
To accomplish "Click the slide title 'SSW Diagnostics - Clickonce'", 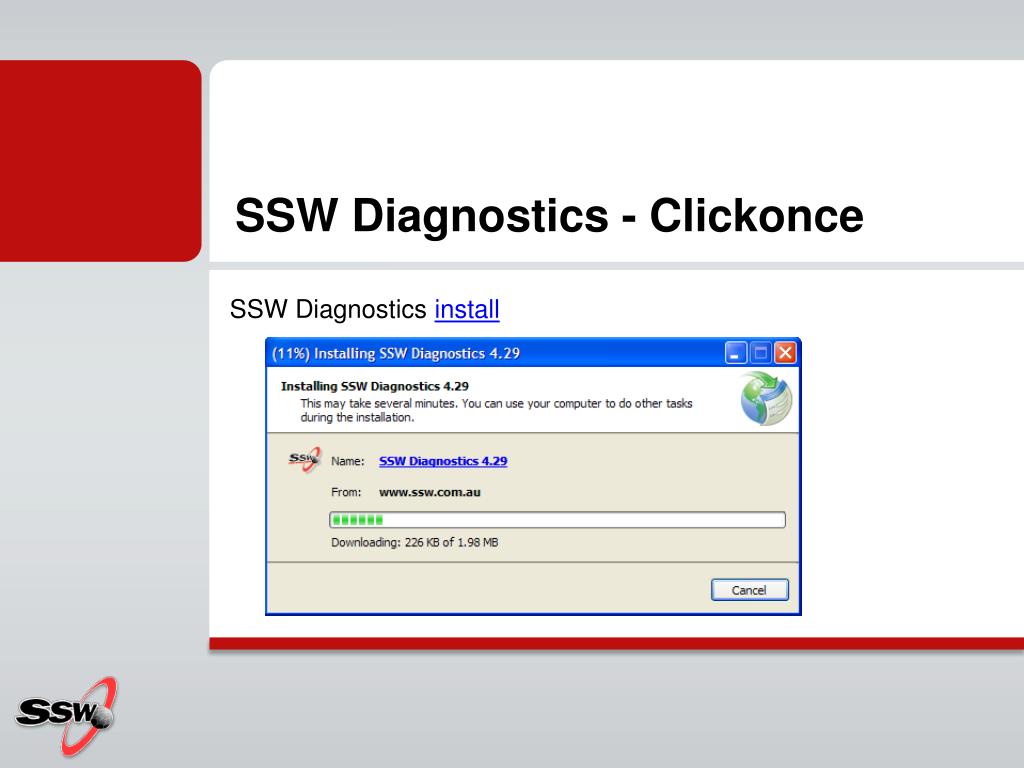I will tap(549, 216).
